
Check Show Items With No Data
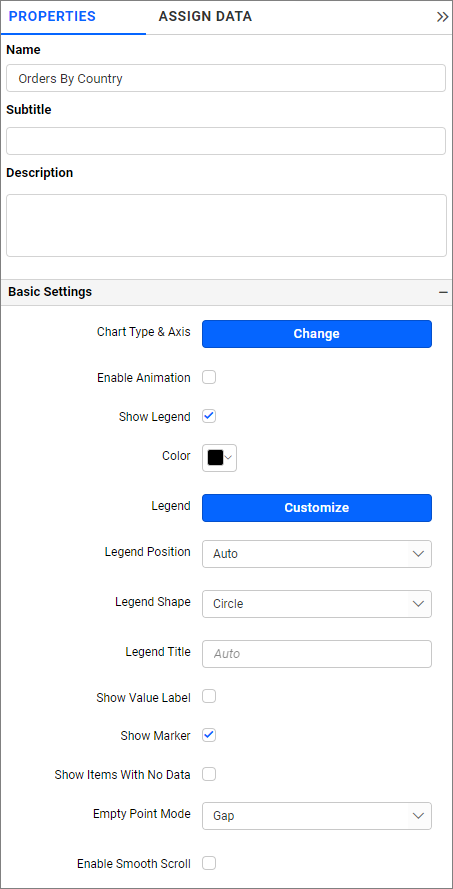209,774
